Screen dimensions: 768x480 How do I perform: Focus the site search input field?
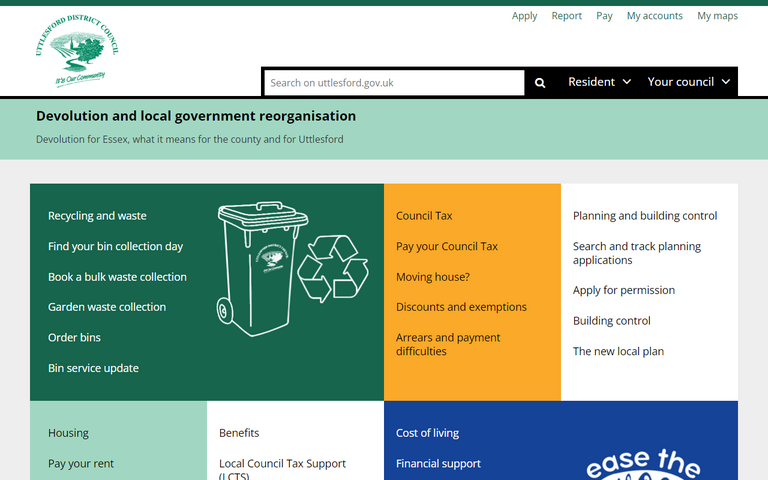coord(394,83)
